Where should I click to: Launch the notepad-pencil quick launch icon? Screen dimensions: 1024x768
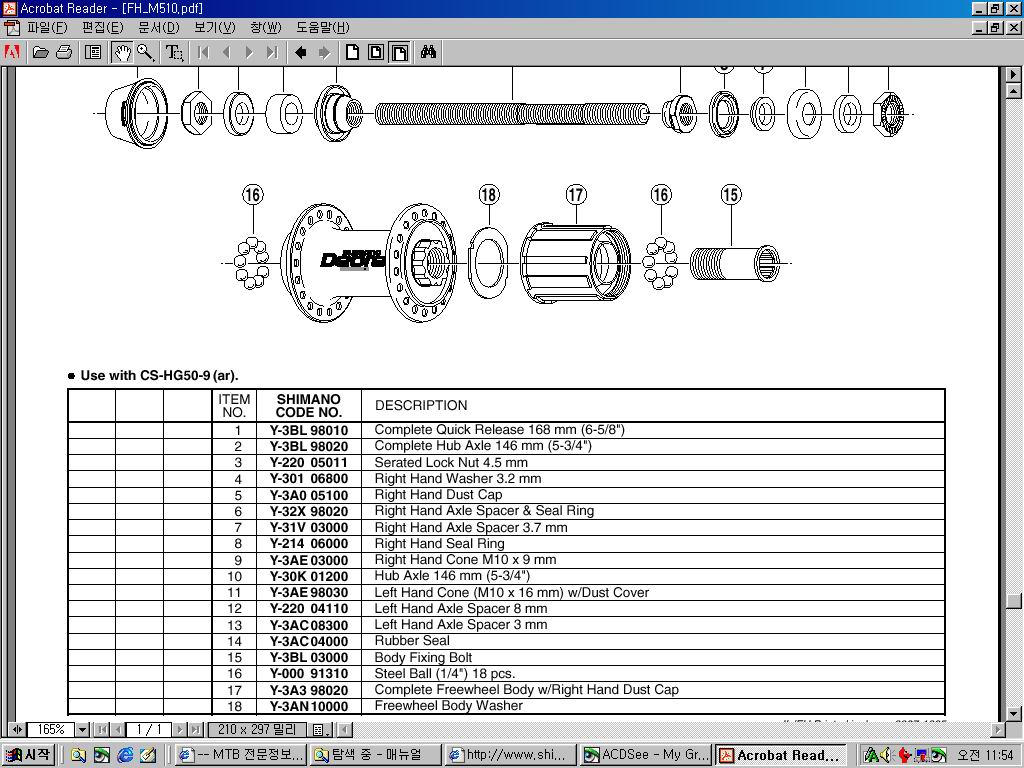[148, 755]
